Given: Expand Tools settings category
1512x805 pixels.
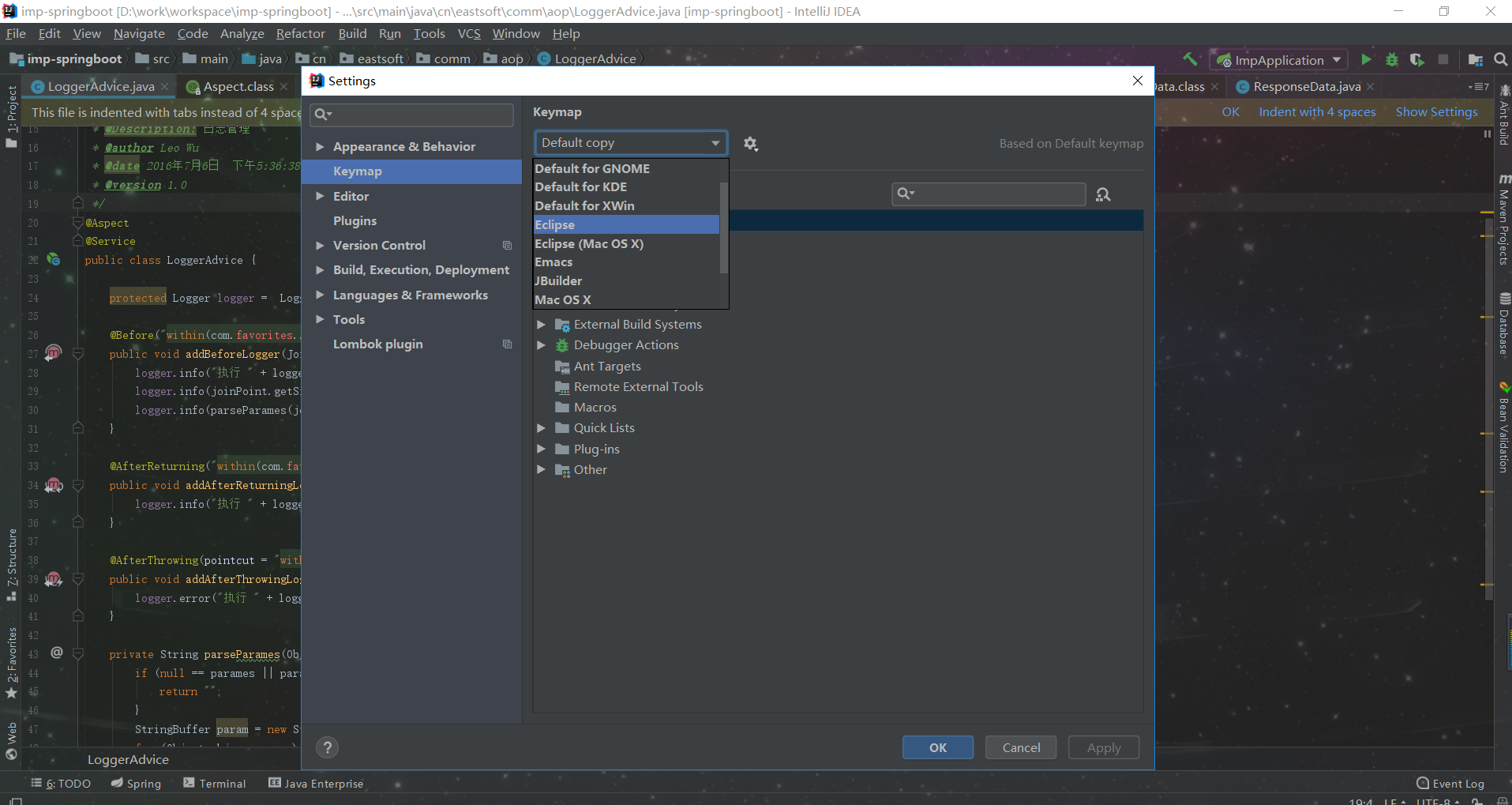Looking at the screenshot, I should click(320, 319).
